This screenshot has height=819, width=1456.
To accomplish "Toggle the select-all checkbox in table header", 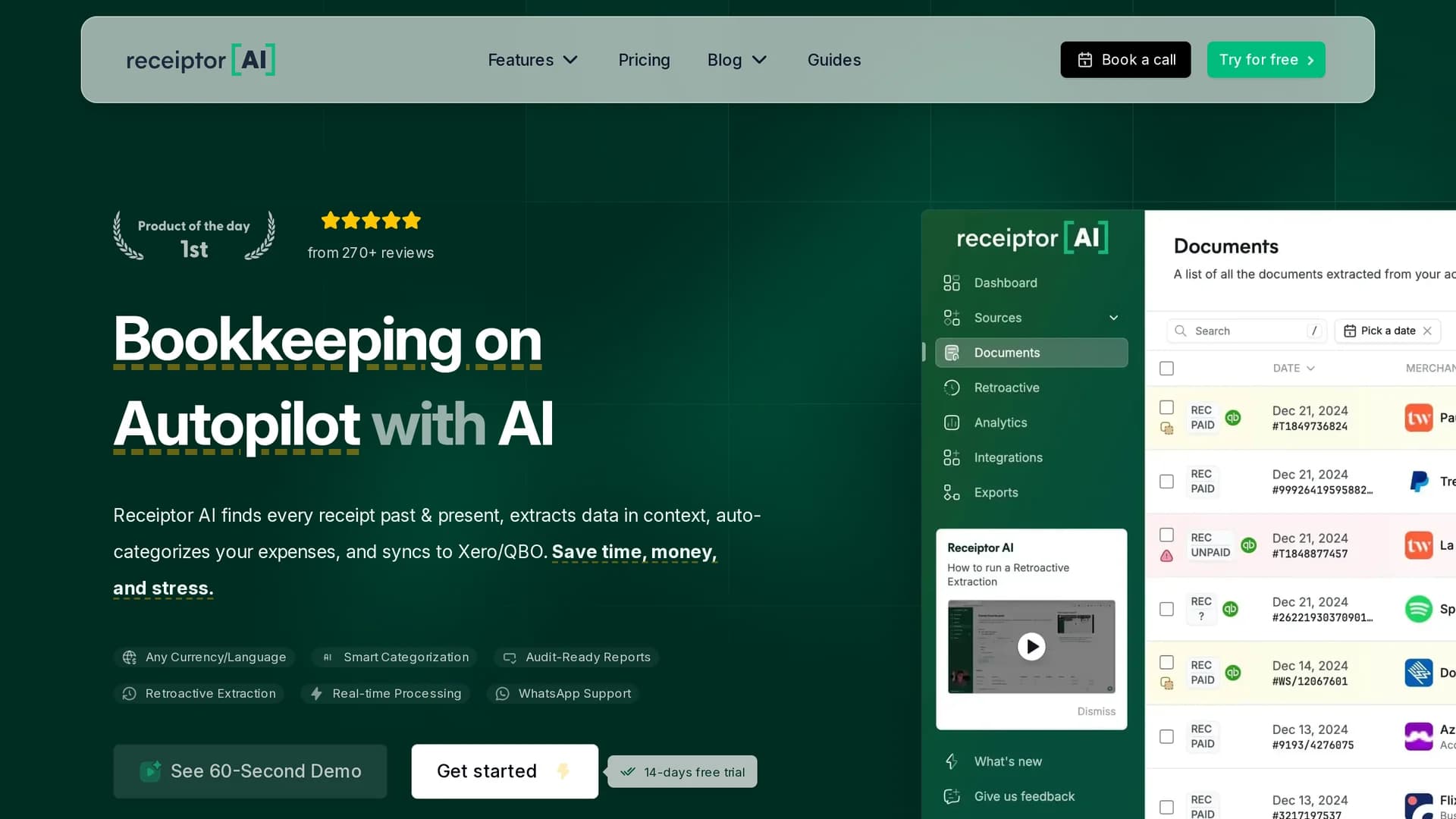I will [x=1166, y=369].
